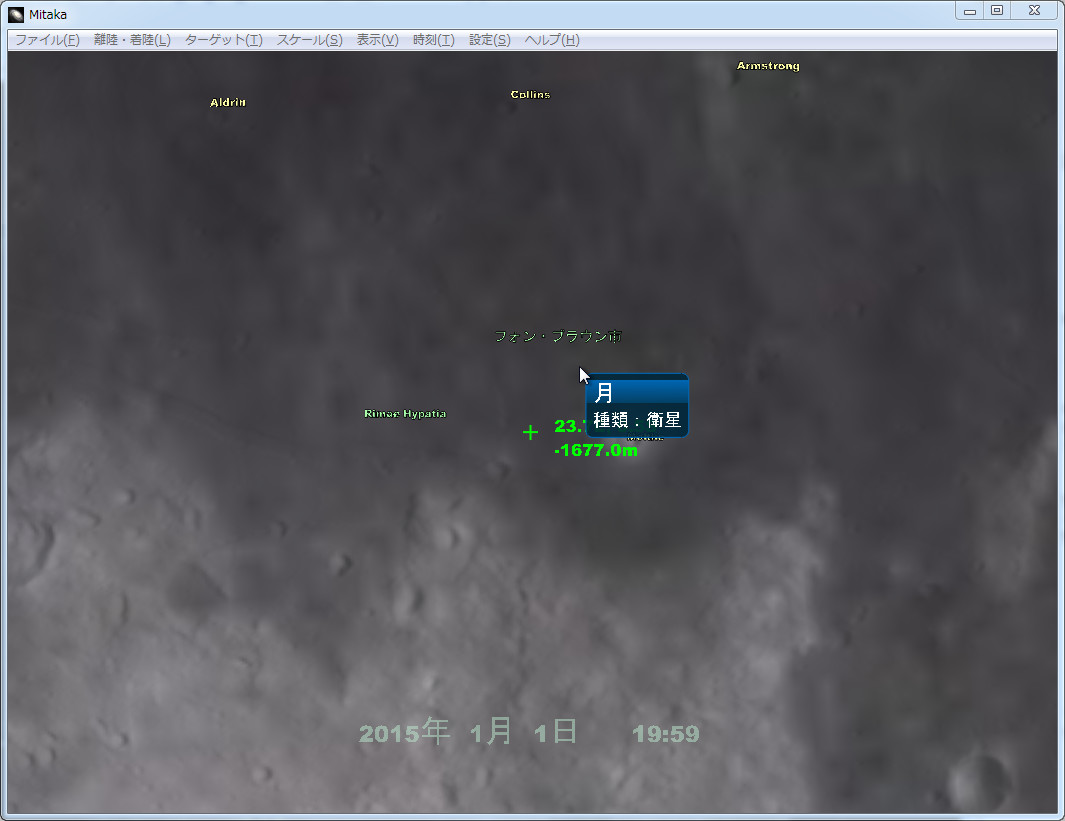Image resolution: width=1065 pixels, height=821 pixels.
Task: Open the スケール(S) menu
Action: [x=309, y=40]
